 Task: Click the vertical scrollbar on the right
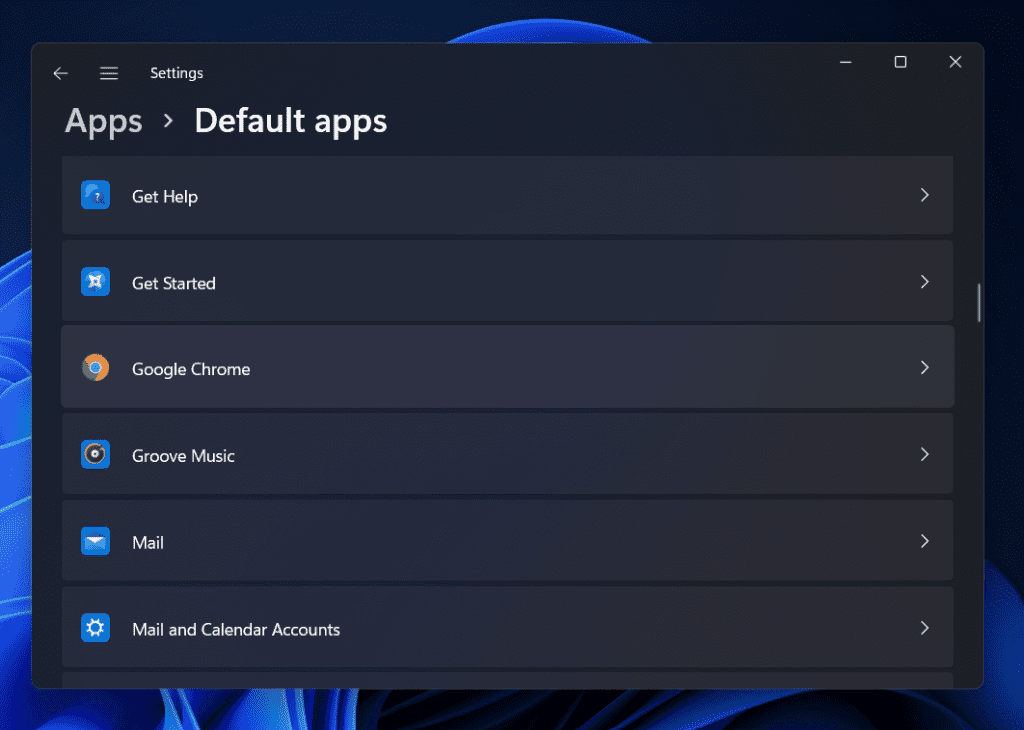[x=977, y=300]
